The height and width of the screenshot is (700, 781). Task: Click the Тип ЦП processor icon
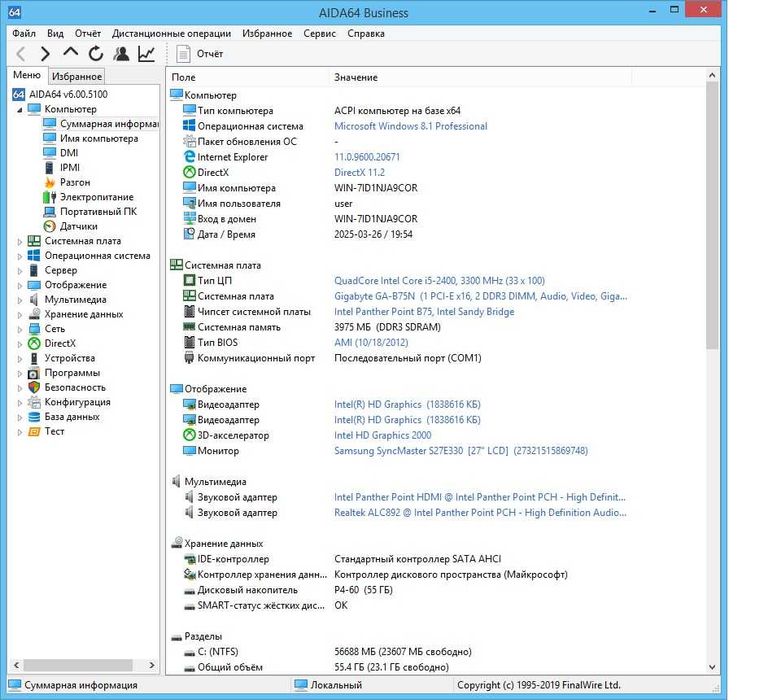189,280
